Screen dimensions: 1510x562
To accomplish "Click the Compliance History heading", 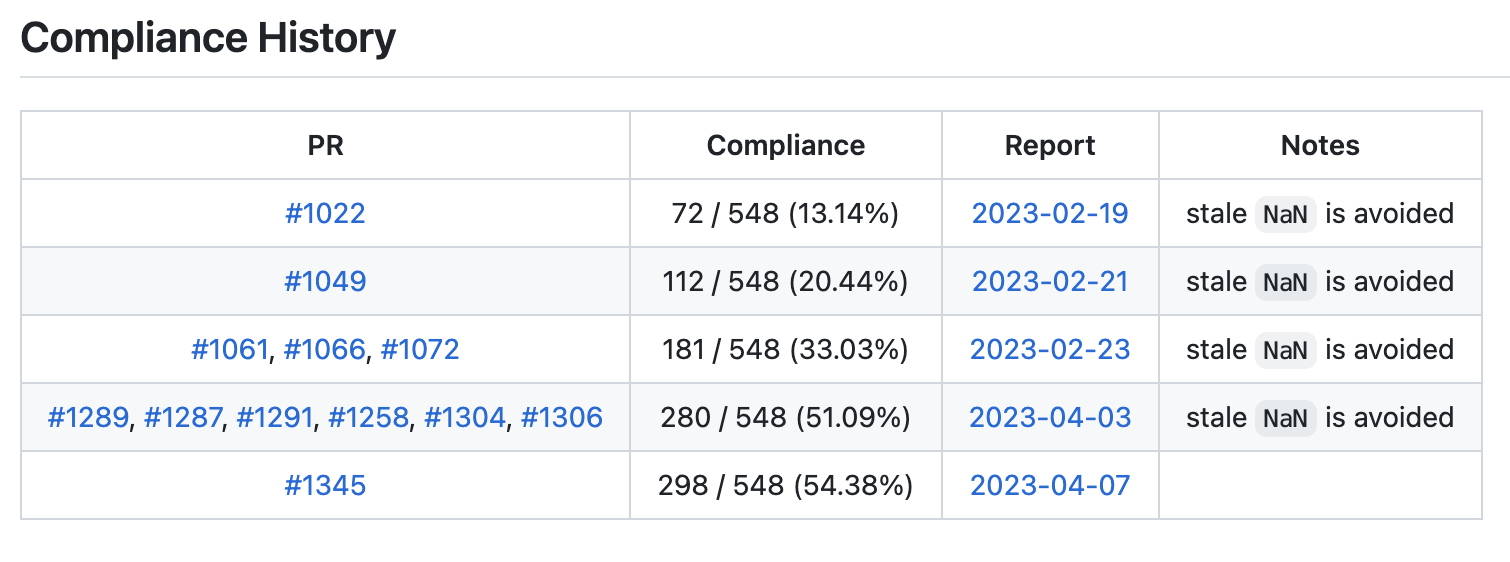I will click(x=208, y=39).
